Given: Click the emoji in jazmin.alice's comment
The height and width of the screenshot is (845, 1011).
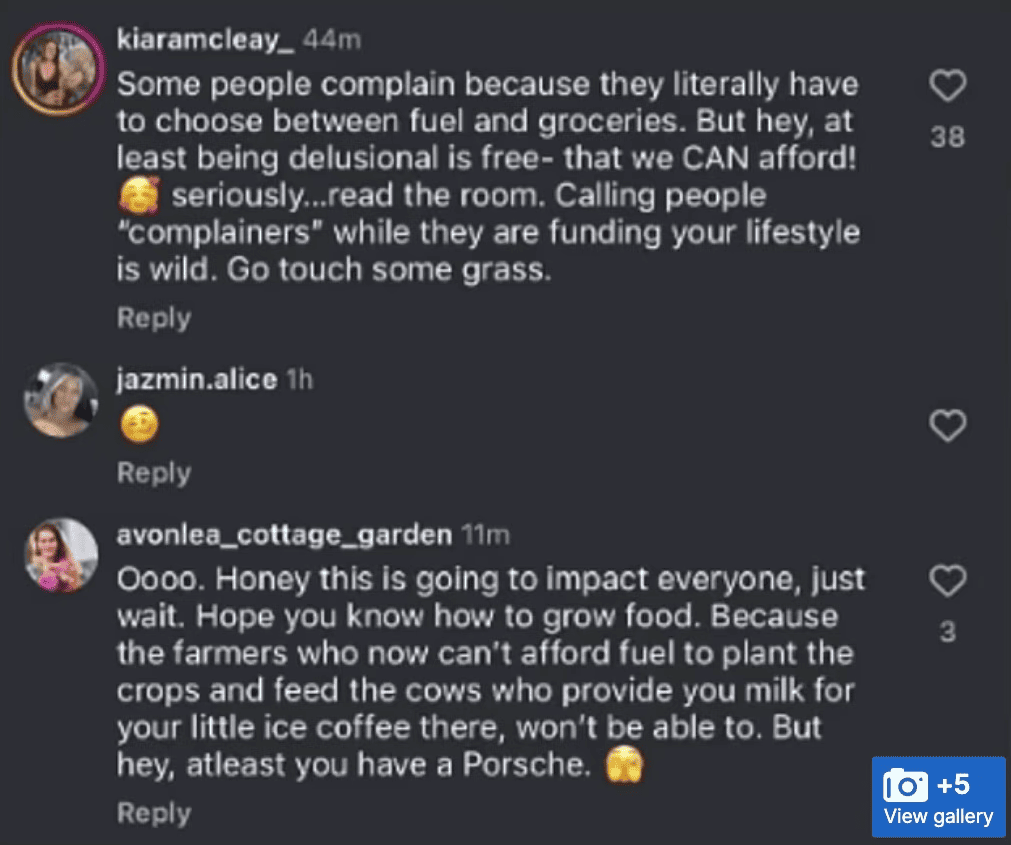Looking at the screenshot, I should pyautogui.click(x=139, y=427).
